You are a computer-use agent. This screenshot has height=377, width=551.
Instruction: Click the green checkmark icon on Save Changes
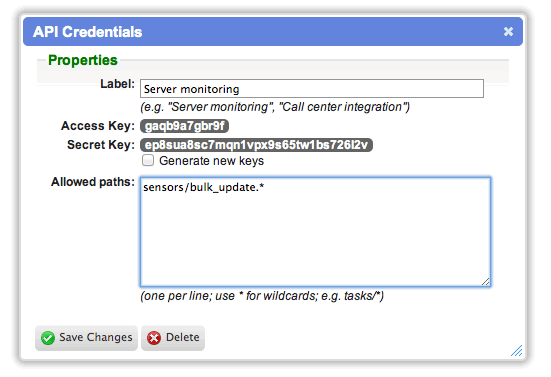click(48, 338)
